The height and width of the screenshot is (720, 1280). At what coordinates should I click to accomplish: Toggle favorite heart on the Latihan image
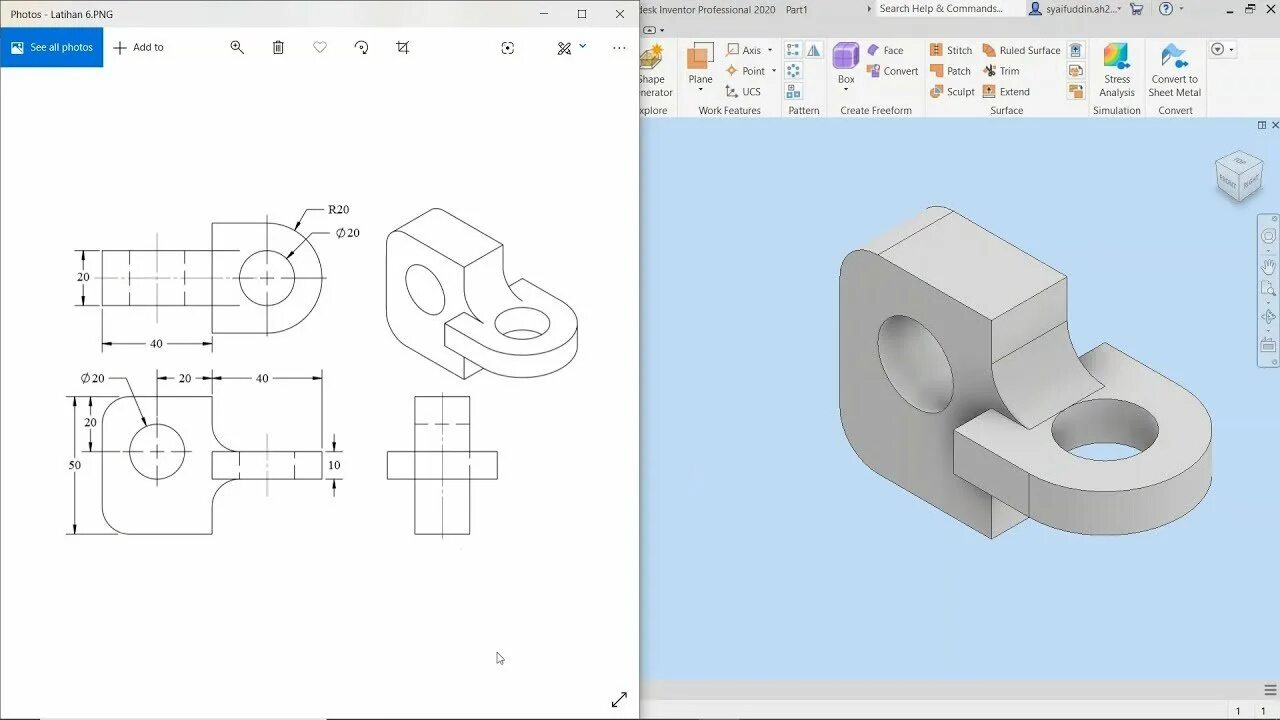319,47
